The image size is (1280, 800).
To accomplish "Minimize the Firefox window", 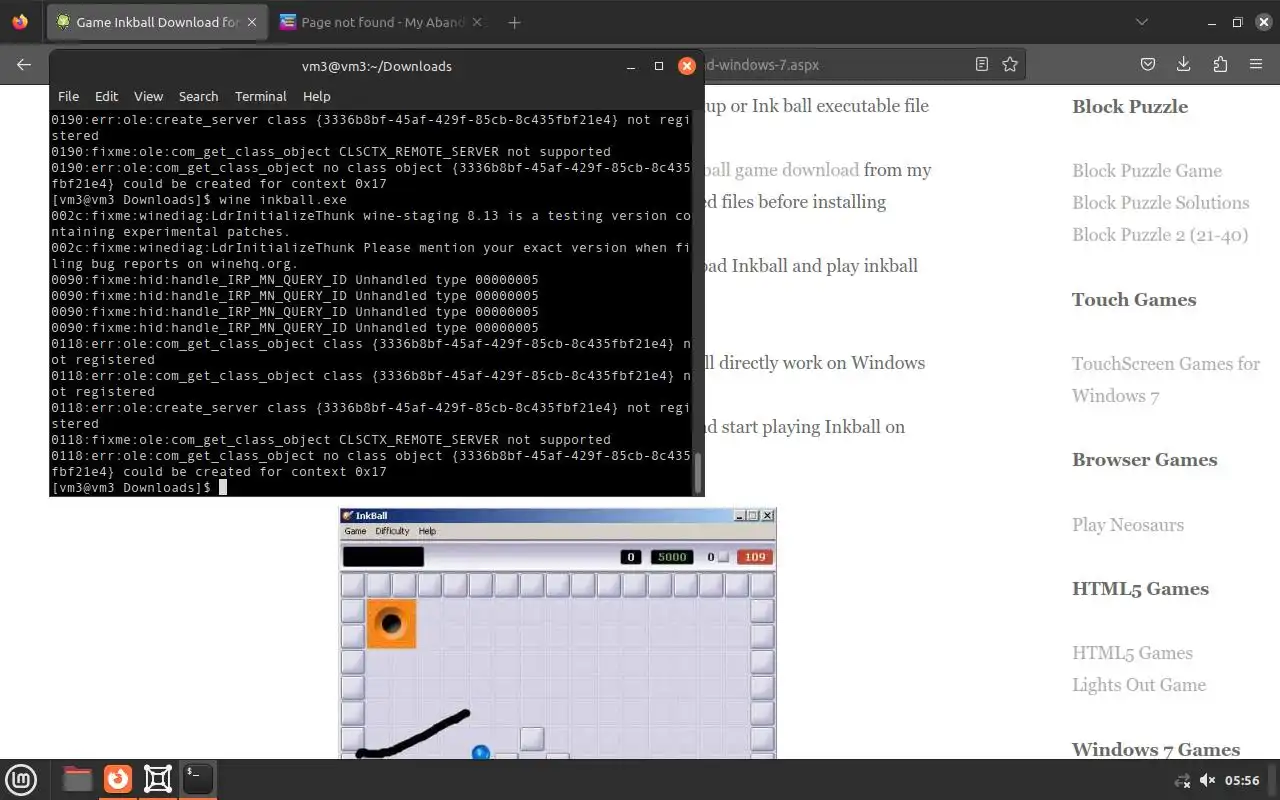I will pyautogui.click(x=1212, y=22).
